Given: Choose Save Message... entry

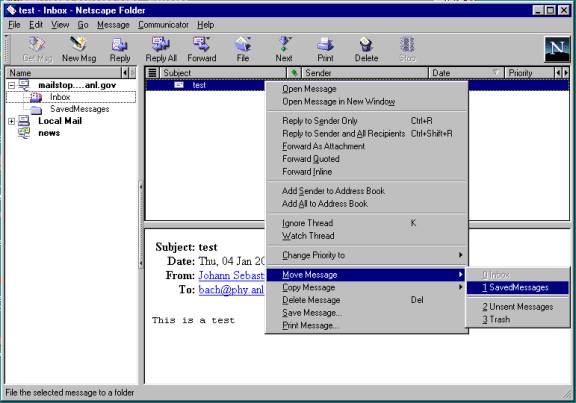Looking at the screenshot, I should coord(367,313).
